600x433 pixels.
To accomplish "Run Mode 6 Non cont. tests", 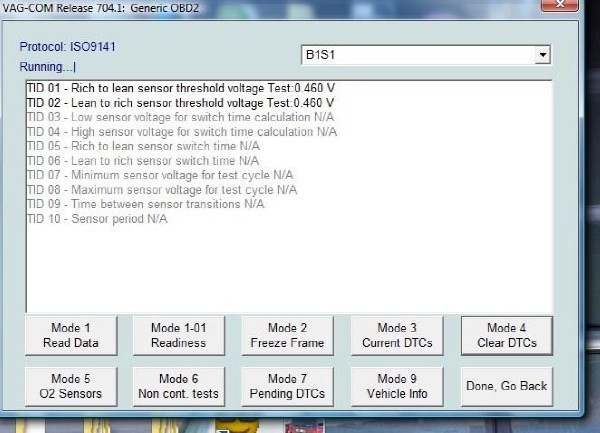I will [x=179, y=386].
